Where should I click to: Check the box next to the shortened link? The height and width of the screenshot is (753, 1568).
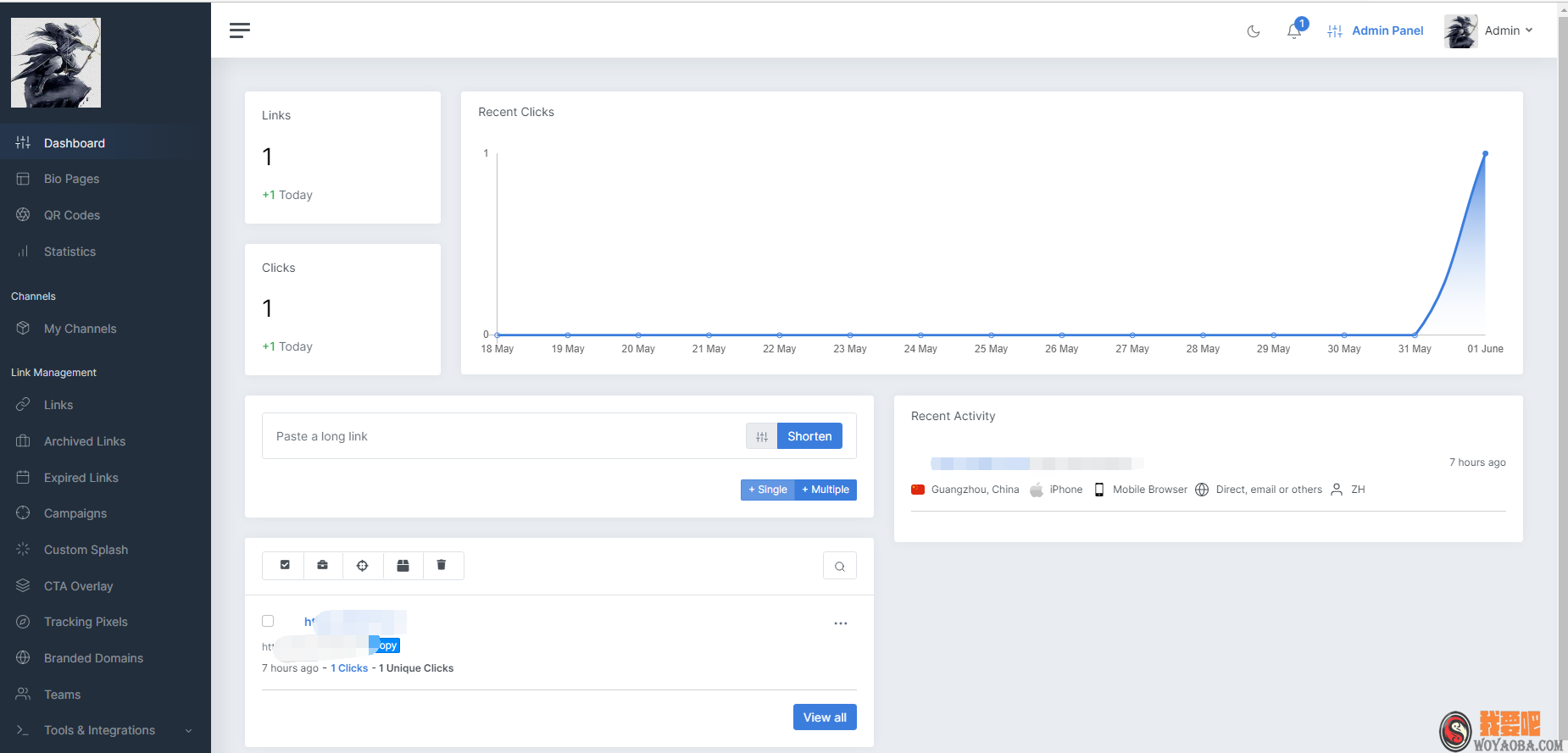coord(268,621)
